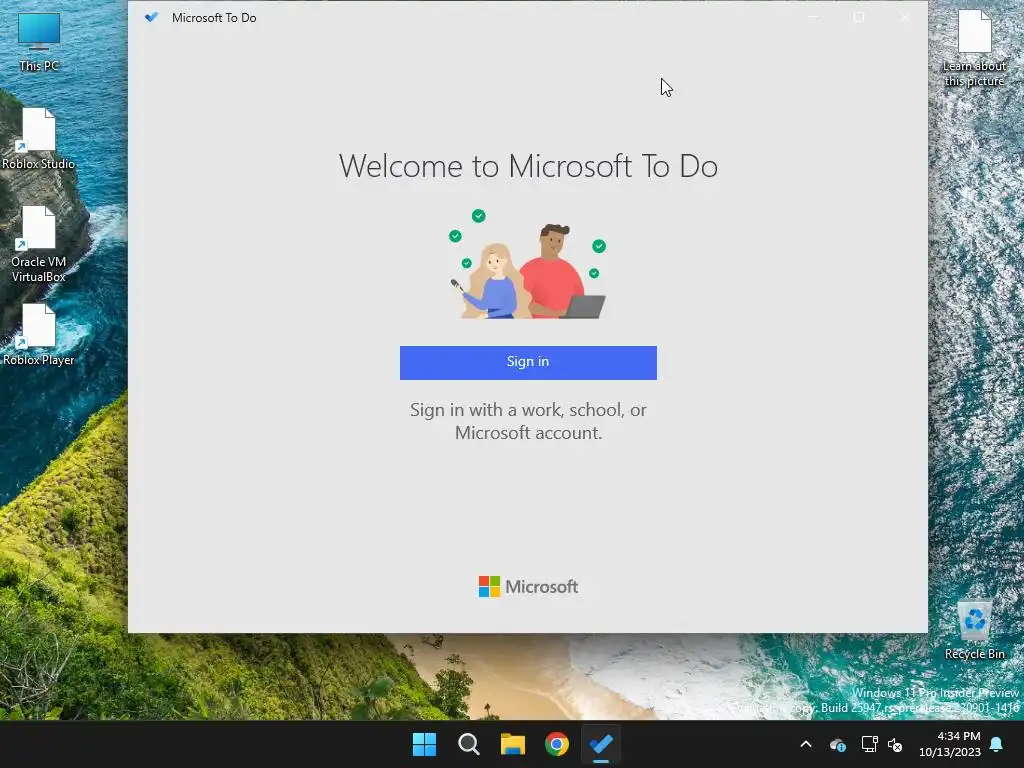Image resolution: width=1024 pixels, height=768 pixels.
Task: Select the Roblox Studio desktop shortcut
Action: coord(39,139)
